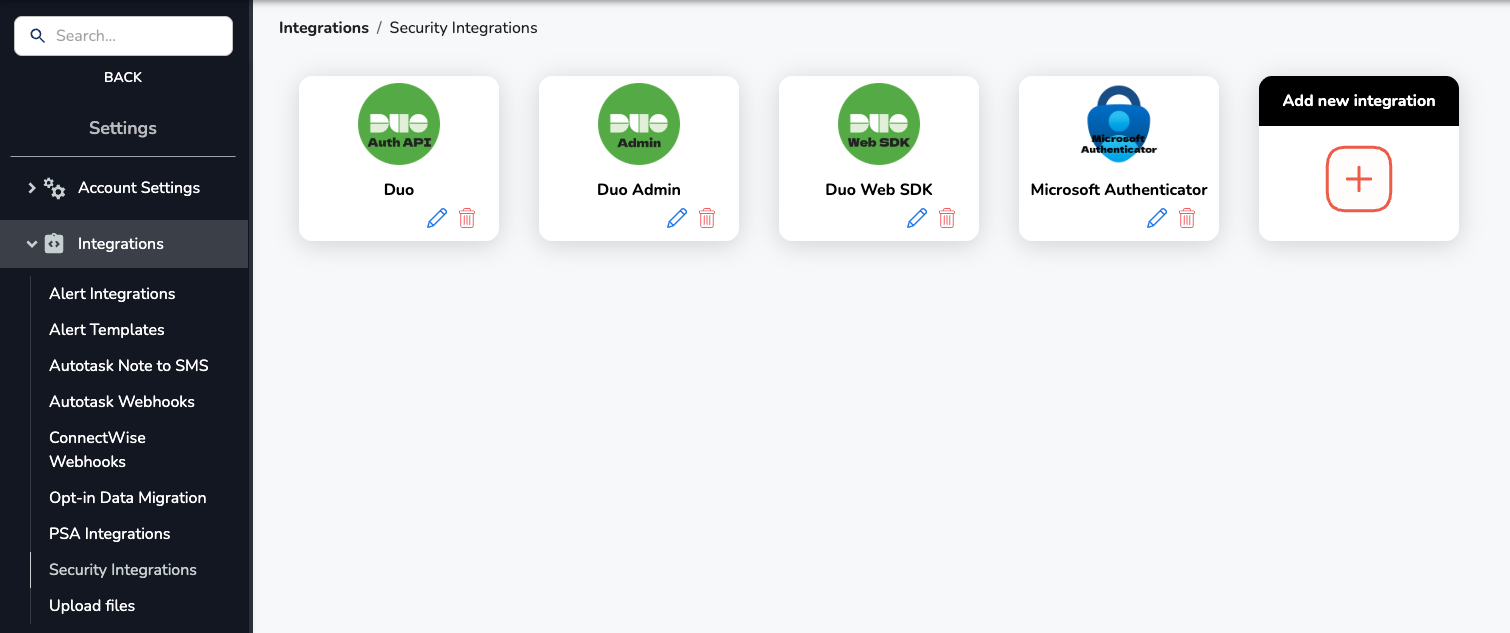The height and width of the screenshot is (633, 1510).
Task: Edit the Duo Admin integration
Action: [x=677, y=218]
